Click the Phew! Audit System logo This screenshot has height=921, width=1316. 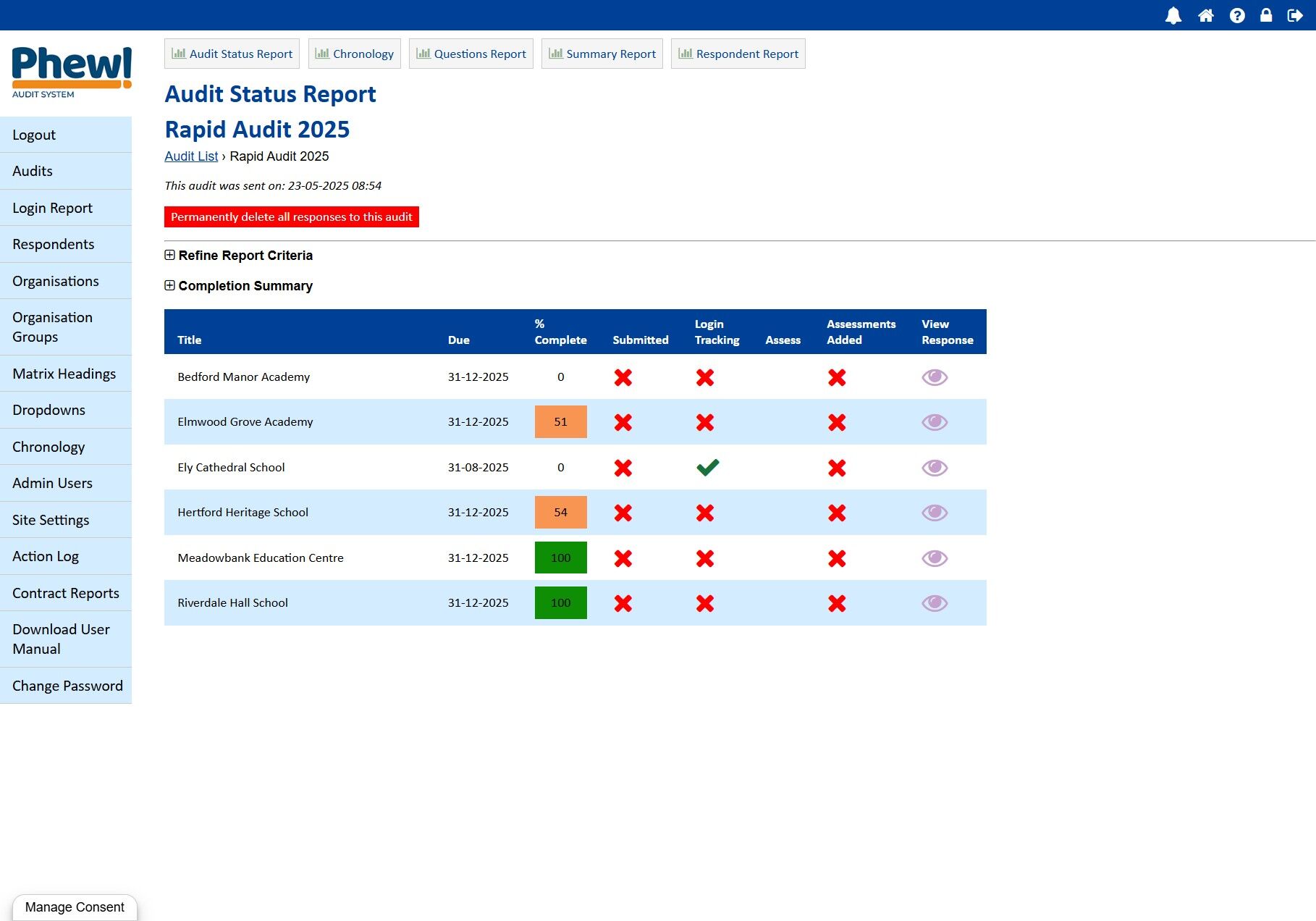click(72, 72)
